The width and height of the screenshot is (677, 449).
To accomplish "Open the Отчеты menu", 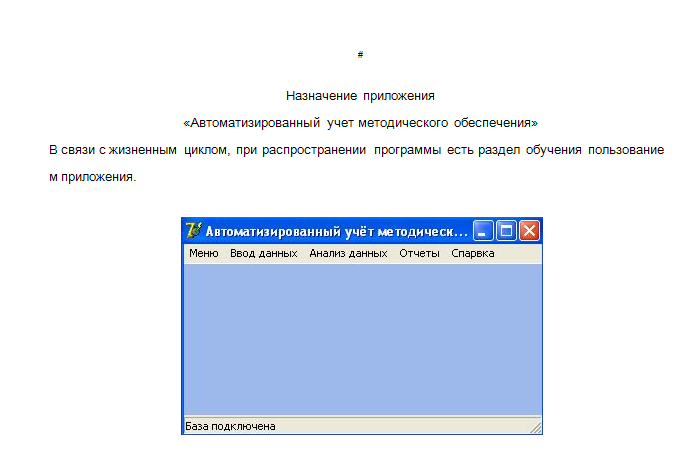I will tap(419, 253).
